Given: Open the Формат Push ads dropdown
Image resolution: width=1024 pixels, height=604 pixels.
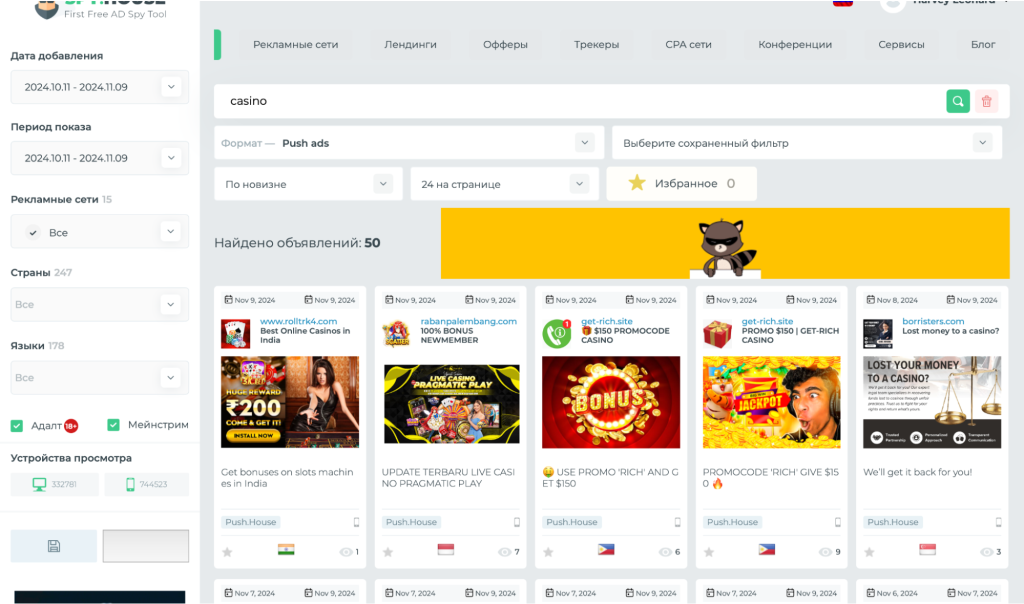Looking at the screenshot, I should (409, 143).
